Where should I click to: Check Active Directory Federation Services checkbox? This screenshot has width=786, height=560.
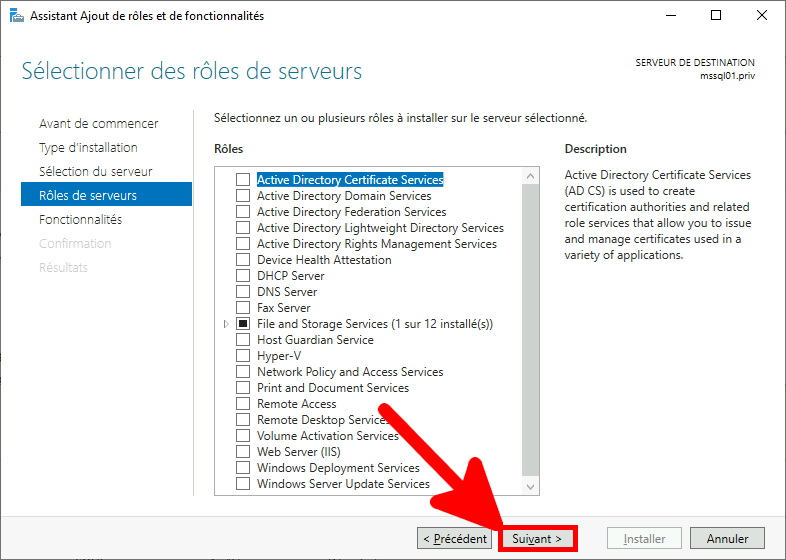(243, 212)
